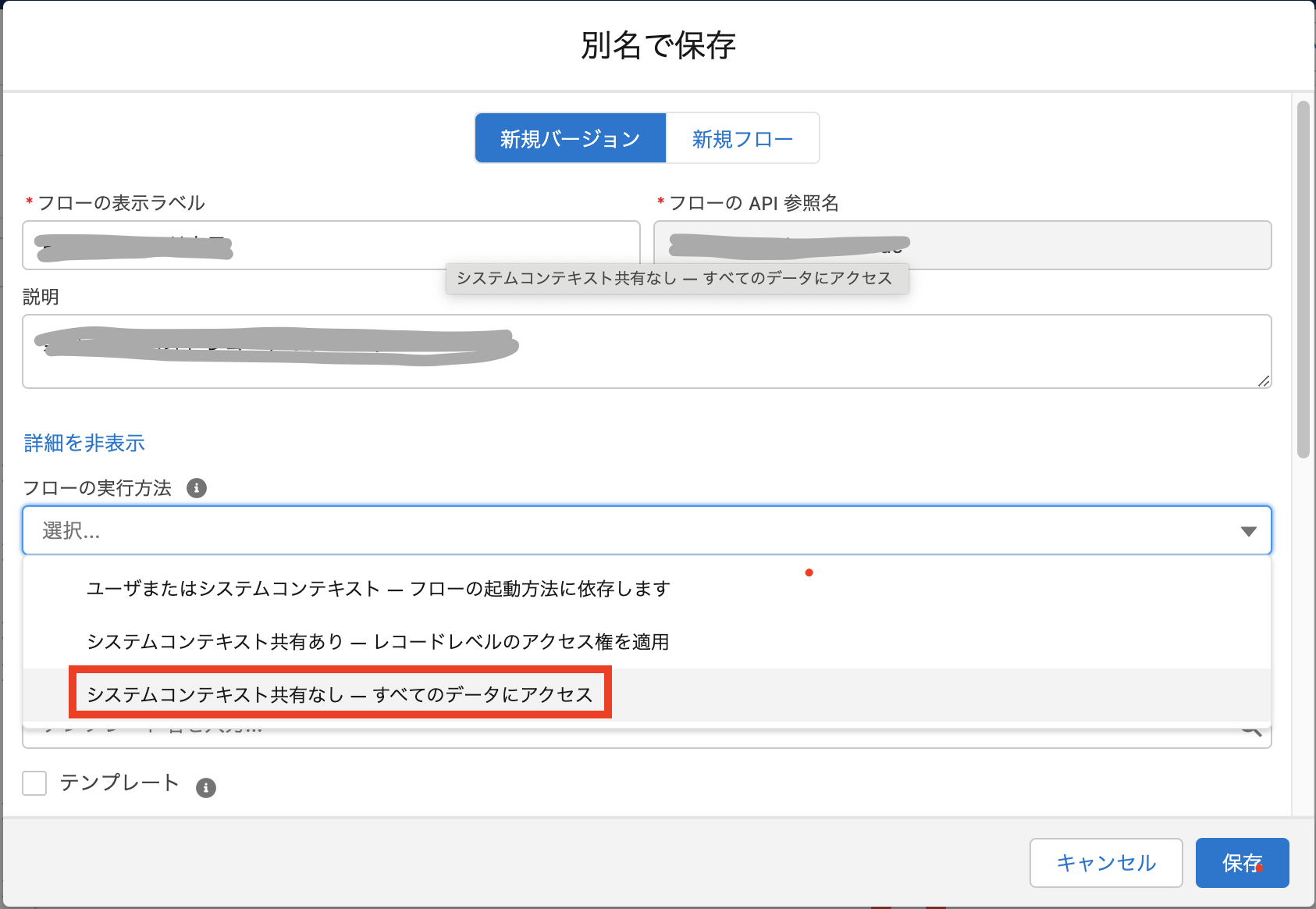Toggle the テンプレート checkbox
This screenshot has width=1316, height=909.
[34, 784]
